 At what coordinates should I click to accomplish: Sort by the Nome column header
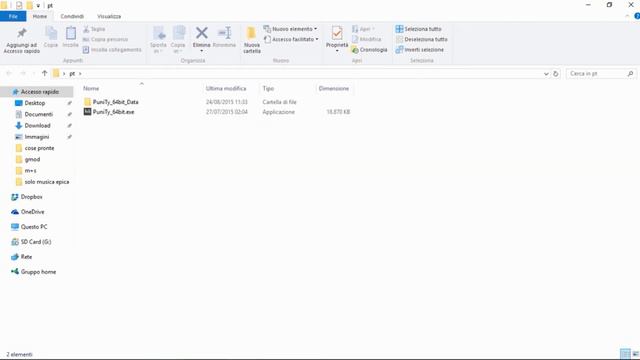[x=91, y=88]
